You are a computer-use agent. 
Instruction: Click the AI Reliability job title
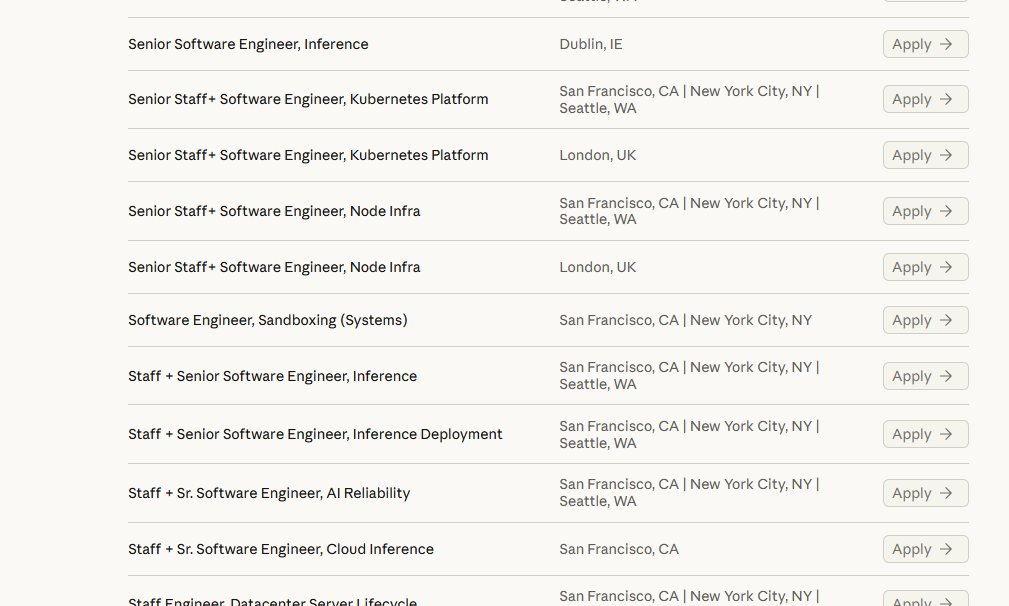pos(269,493)
